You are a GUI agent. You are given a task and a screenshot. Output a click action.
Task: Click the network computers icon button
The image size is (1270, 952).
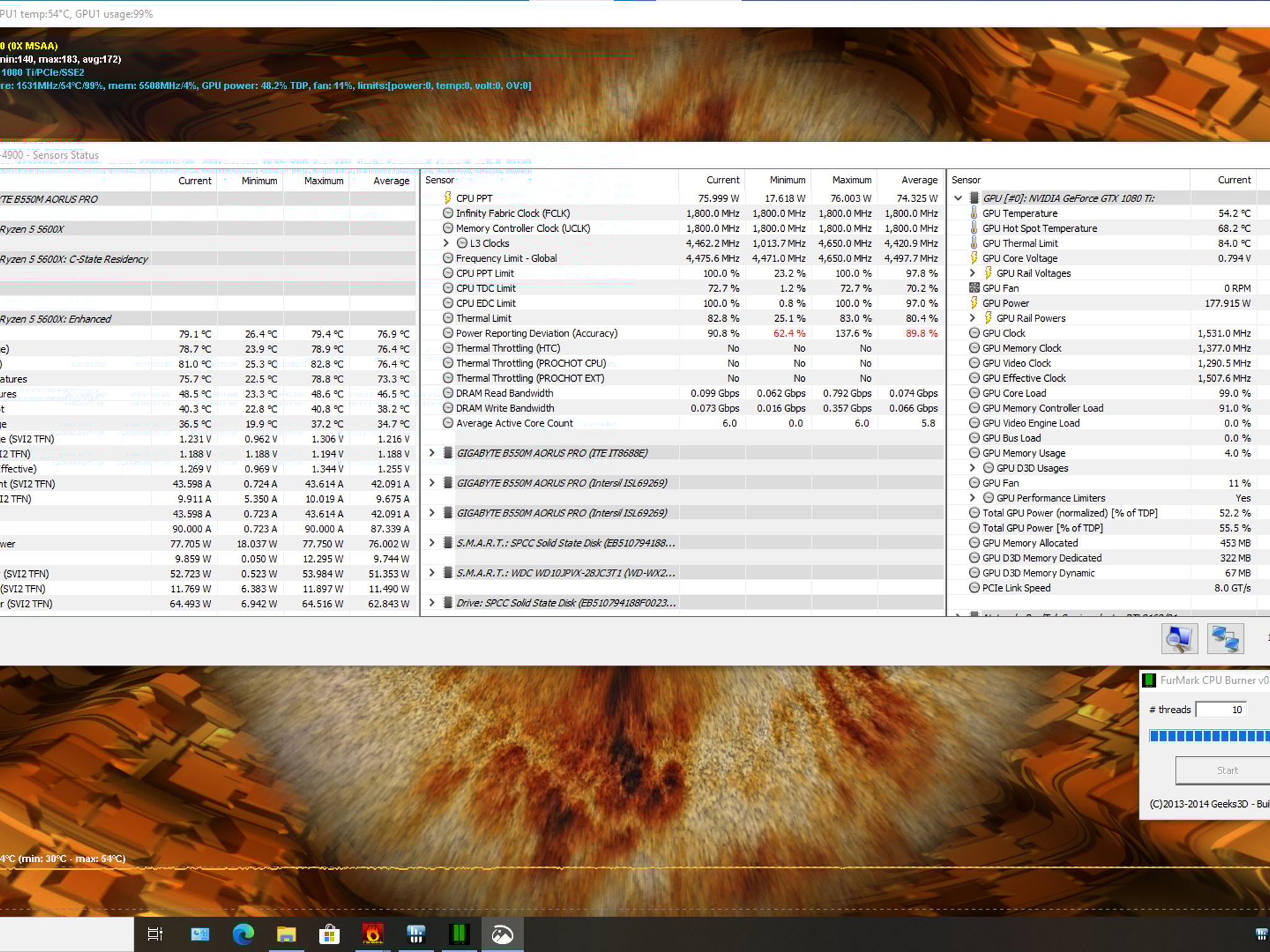coord(1225,638)
